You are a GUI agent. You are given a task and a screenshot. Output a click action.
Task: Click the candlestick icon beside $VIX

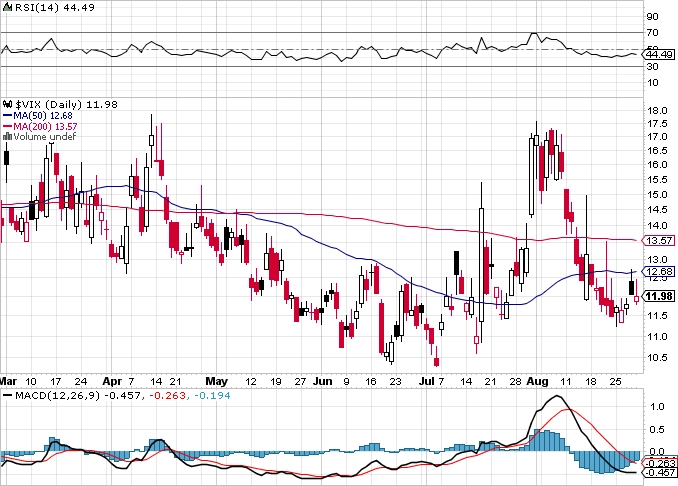click(8, 104)
